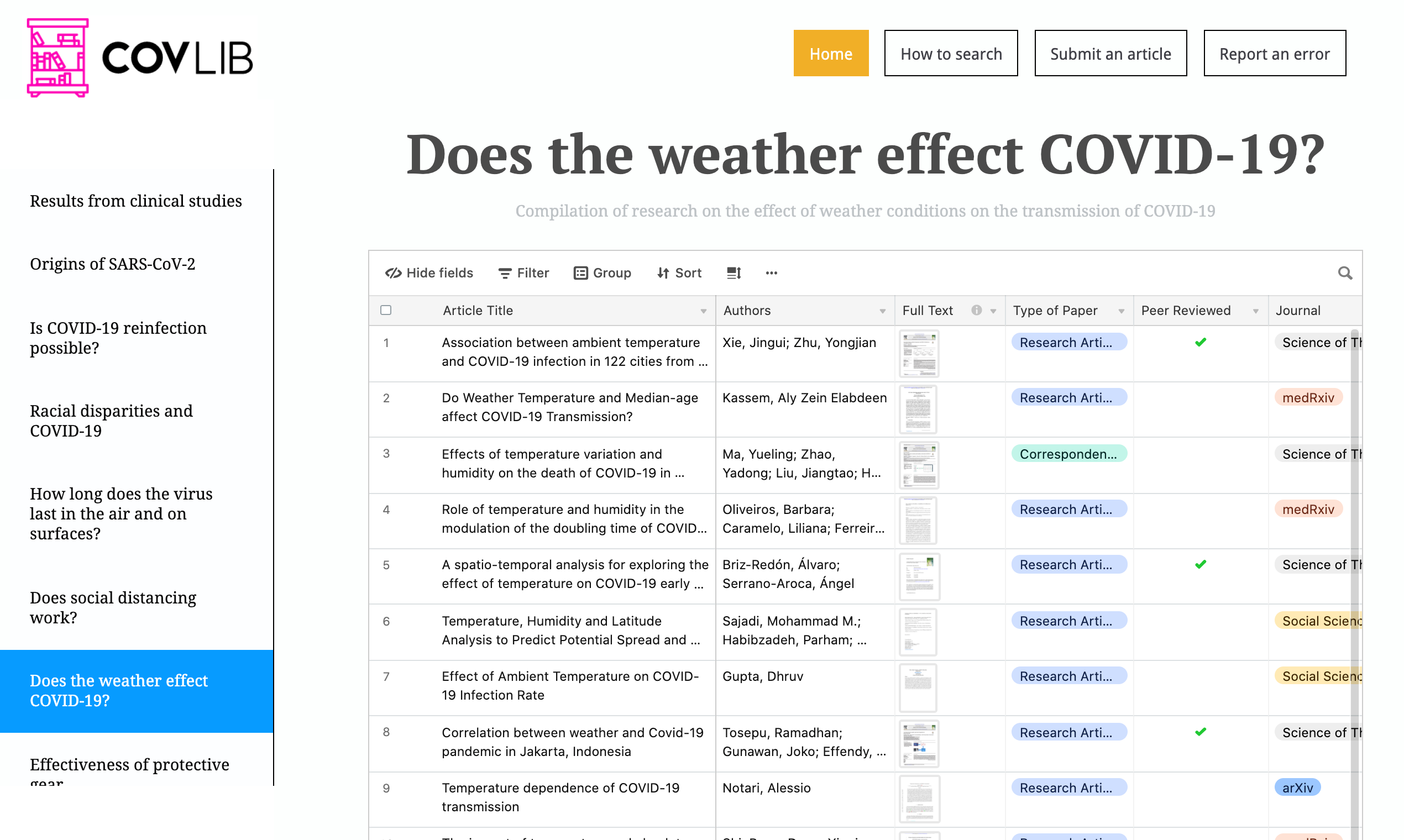The image size is (1404, 840).
Task: Click Peer Reviewed checkmark for Tosepu row
Action: click(1200, 732)
